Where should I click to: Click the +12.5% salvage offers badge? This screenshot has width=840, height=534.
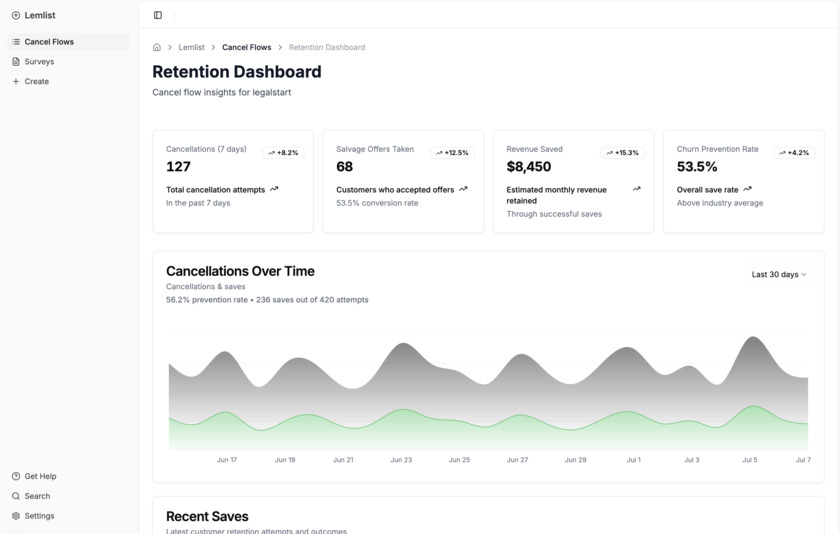pos(453,153)
